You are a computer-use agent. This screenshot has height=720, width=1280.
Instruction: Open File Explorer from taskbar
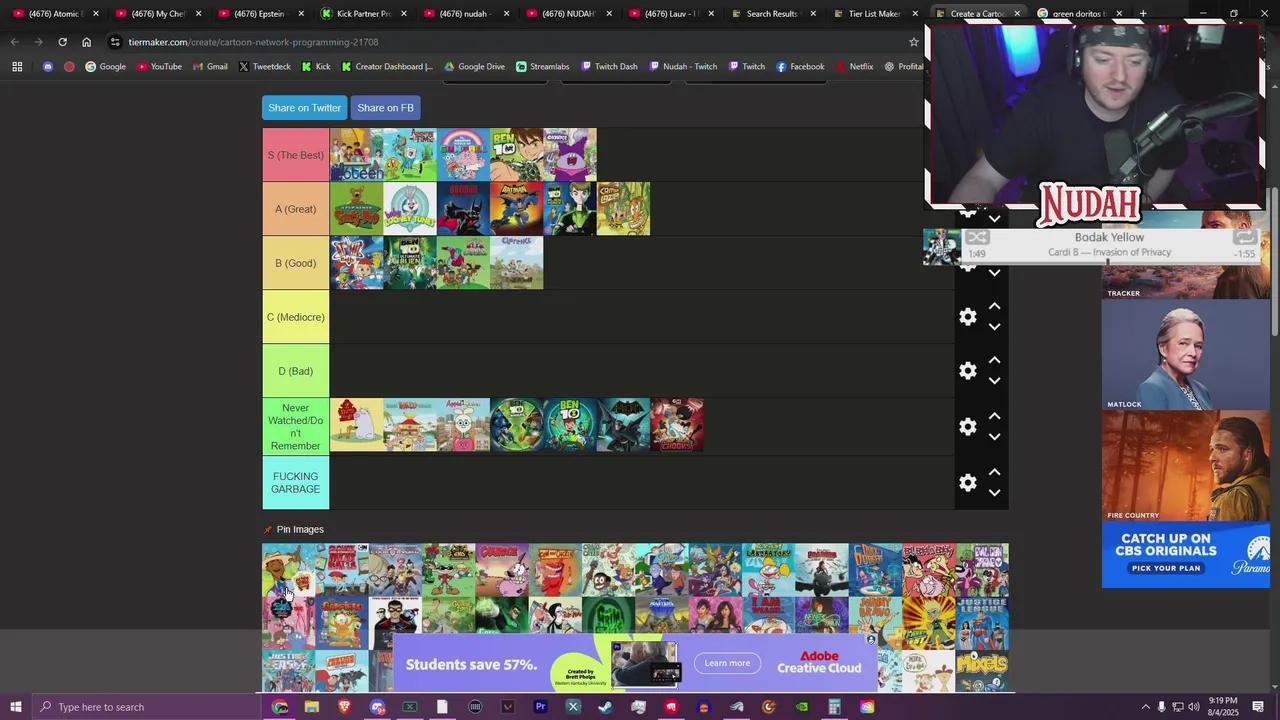tap(312, 707)
